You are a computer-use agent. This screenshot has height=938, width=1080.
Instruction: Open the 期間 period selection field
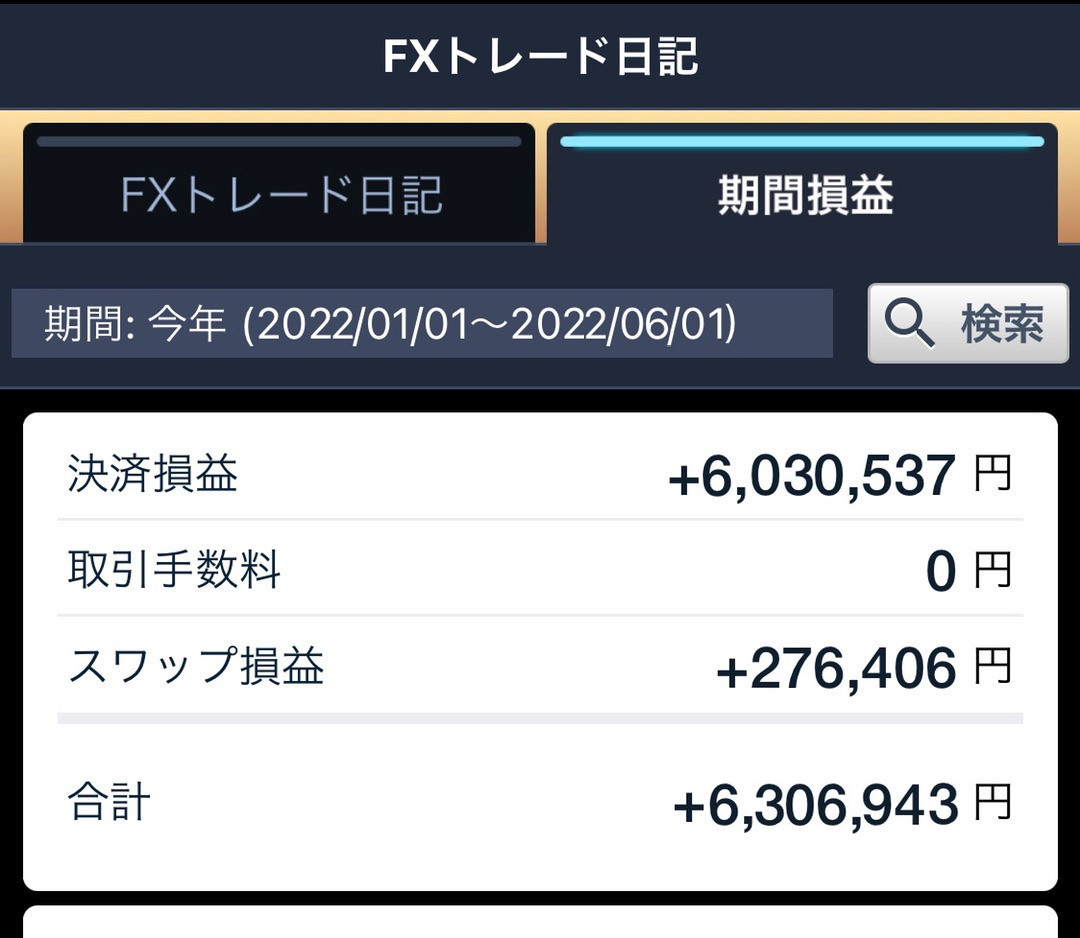[x=420, y=322]
